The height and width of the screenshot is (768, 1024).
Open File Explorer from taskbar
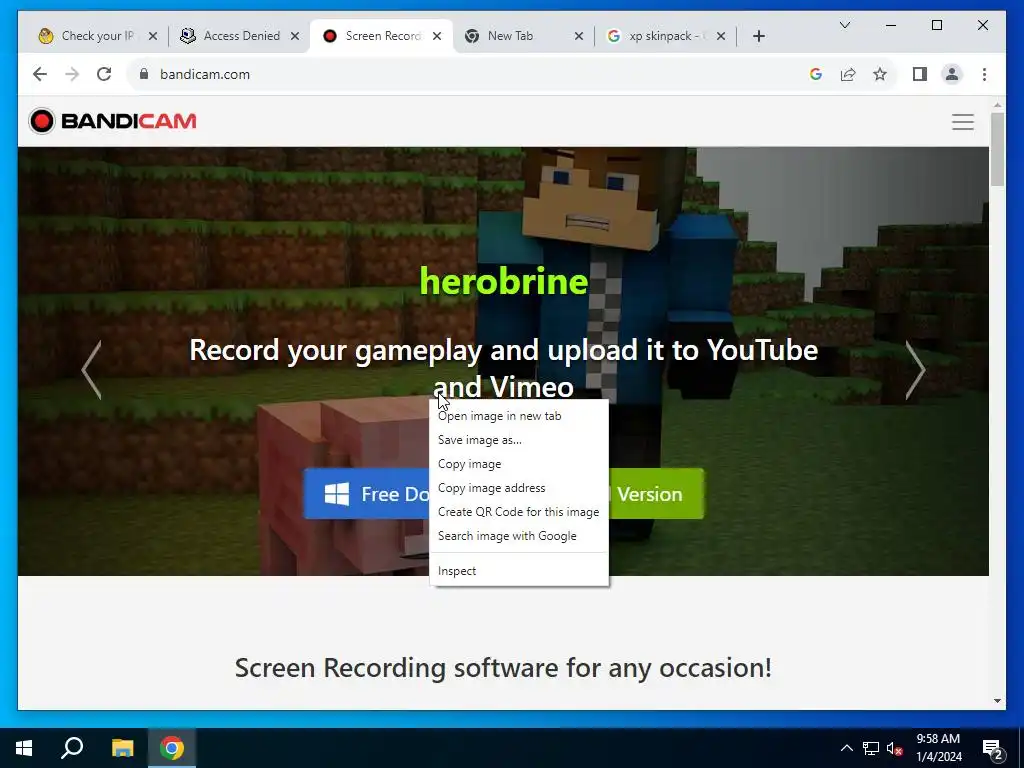pyautogui.click(x=122, y=748)
